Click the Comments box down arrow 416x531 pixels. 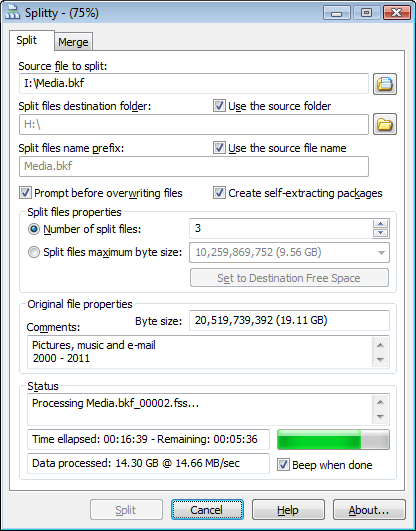pos(380,359)
